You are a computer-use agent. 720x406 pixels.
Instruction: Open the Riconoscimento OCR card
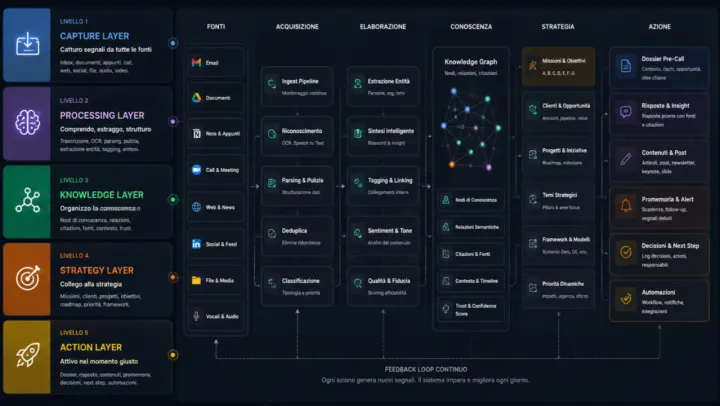point(297,136)
